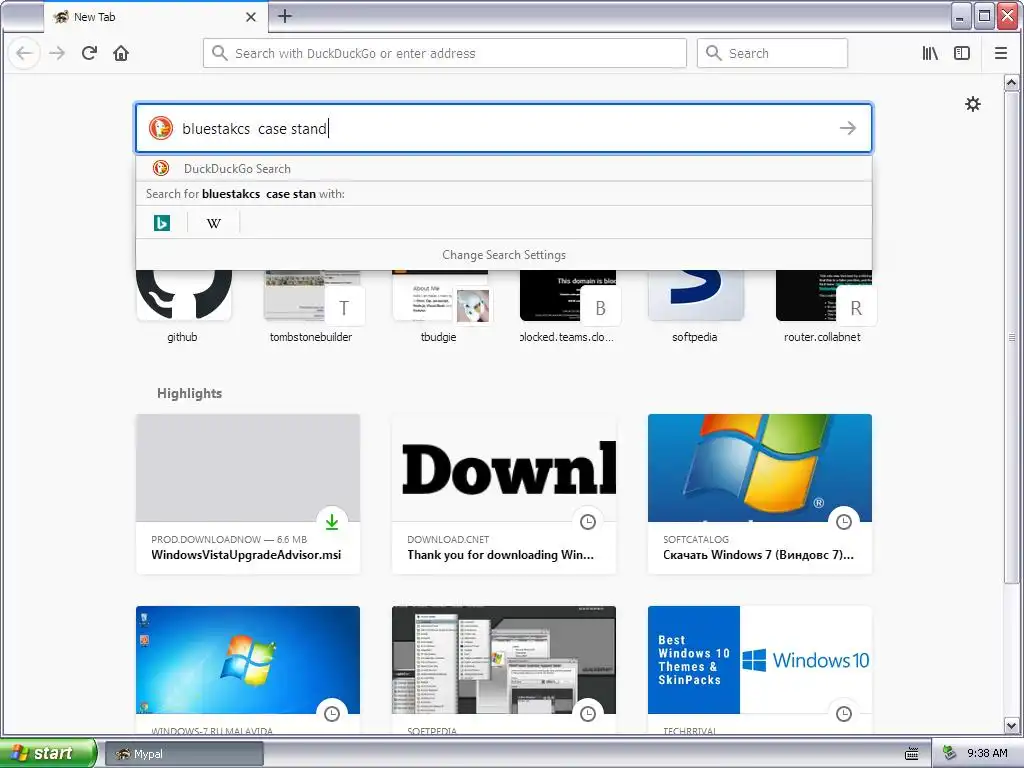Viewport: 1024px width, 768px height.
Task: Click the network tray icon
Action: pos(950,753)
